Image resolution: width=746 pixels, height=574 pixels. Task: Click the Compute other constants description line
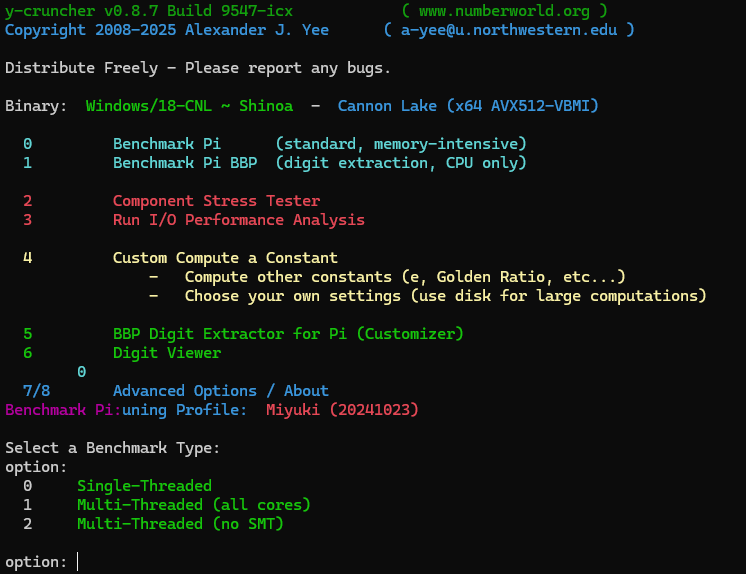pos(405,277)
